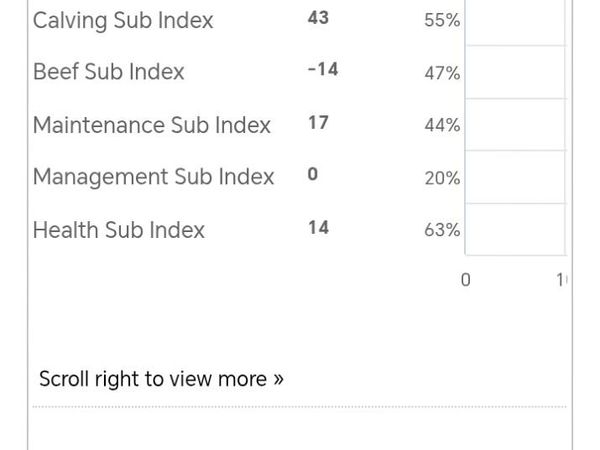The image size is (600, 450).
Task: Click the Health Sub Index label
Action: 119,230
